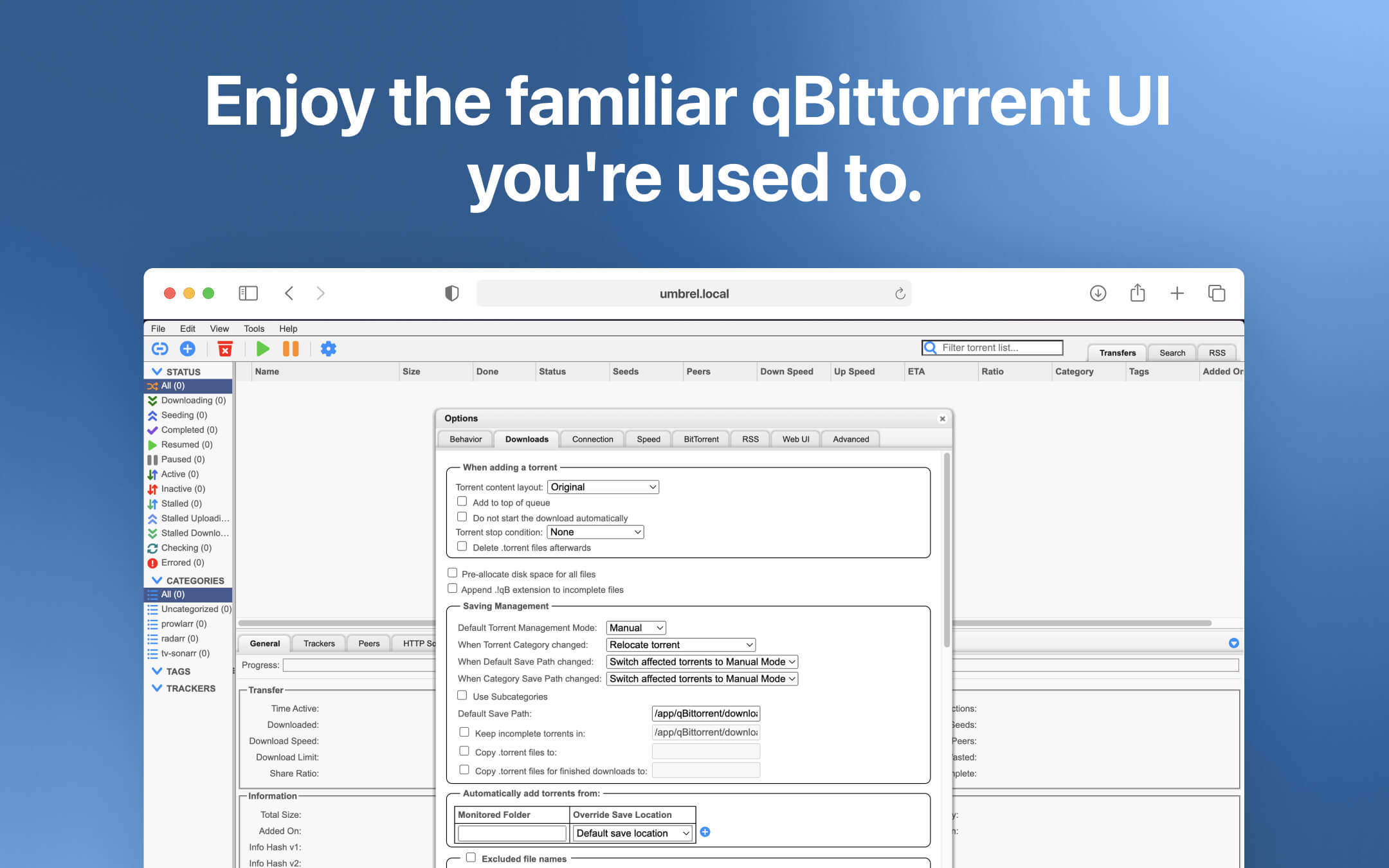Open Options via the gear icon
The width and height of the screenshot is (1389, 868).
[329, 348]
